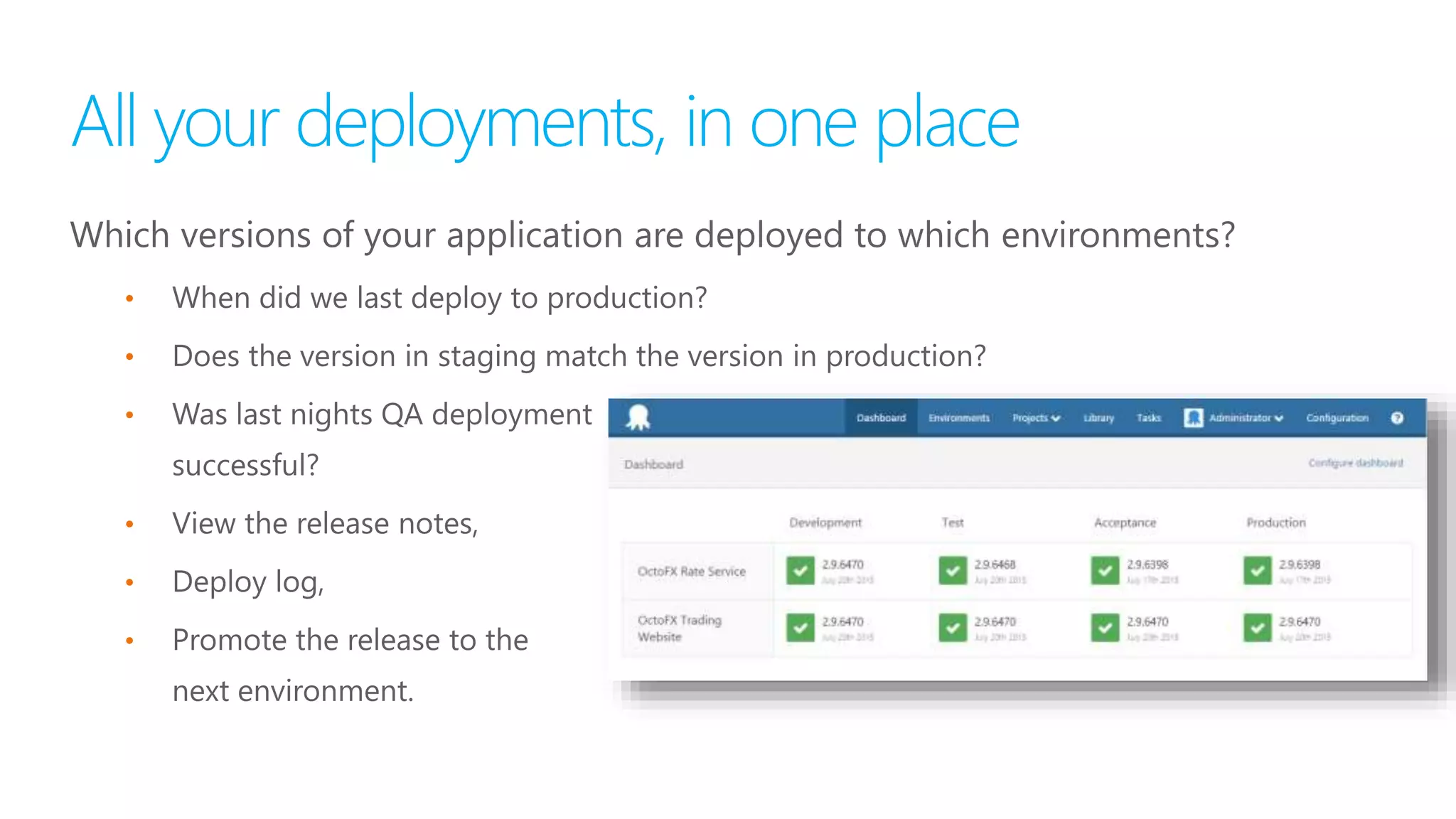Image resolution: width=1456 pixels, height=819 pixels.
Task: Click Rate Service Acceptance success checkmark
Action: click(1105, 570)
